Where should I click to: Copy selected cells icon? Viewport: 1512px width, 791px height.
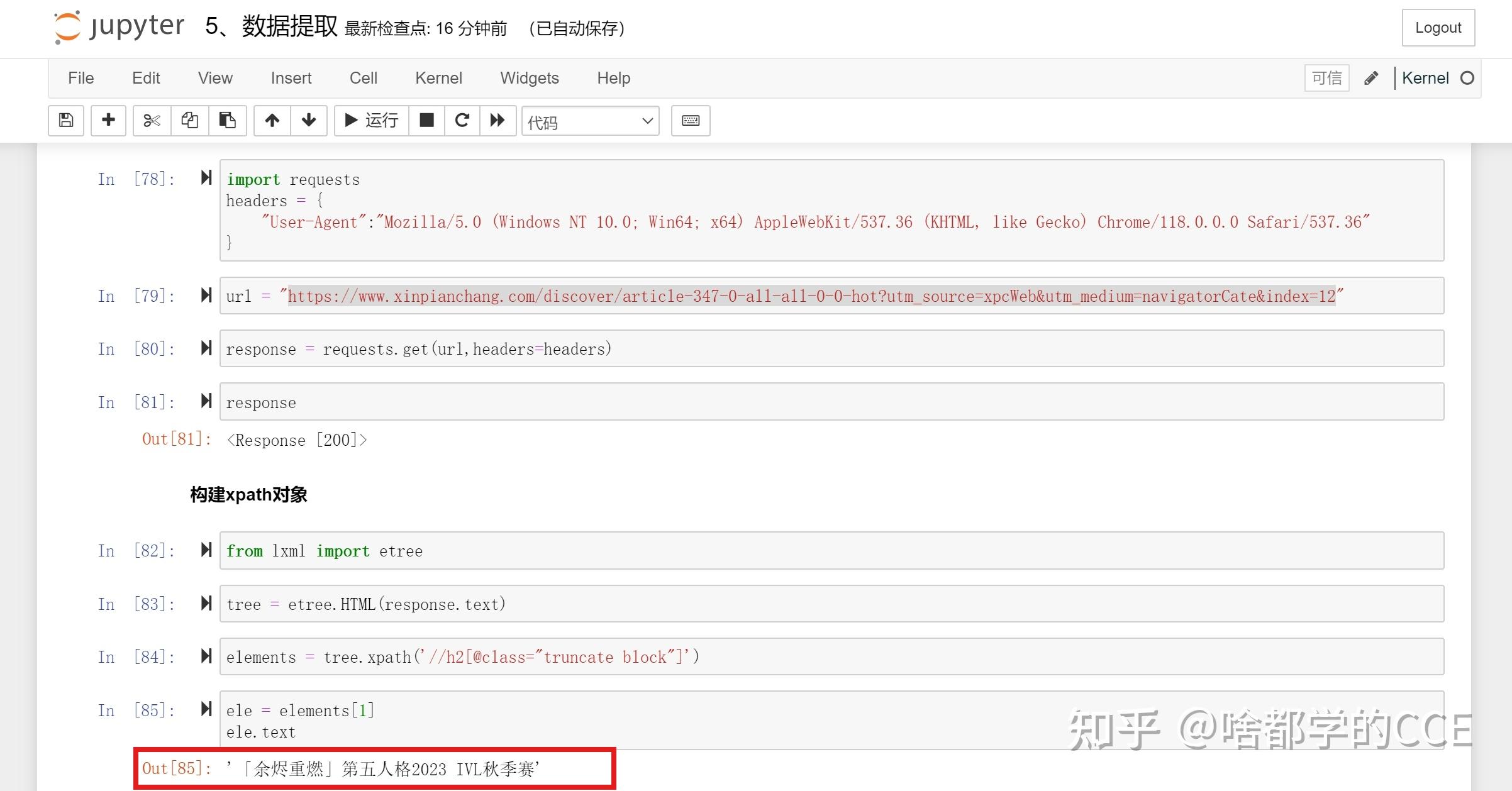189,120
